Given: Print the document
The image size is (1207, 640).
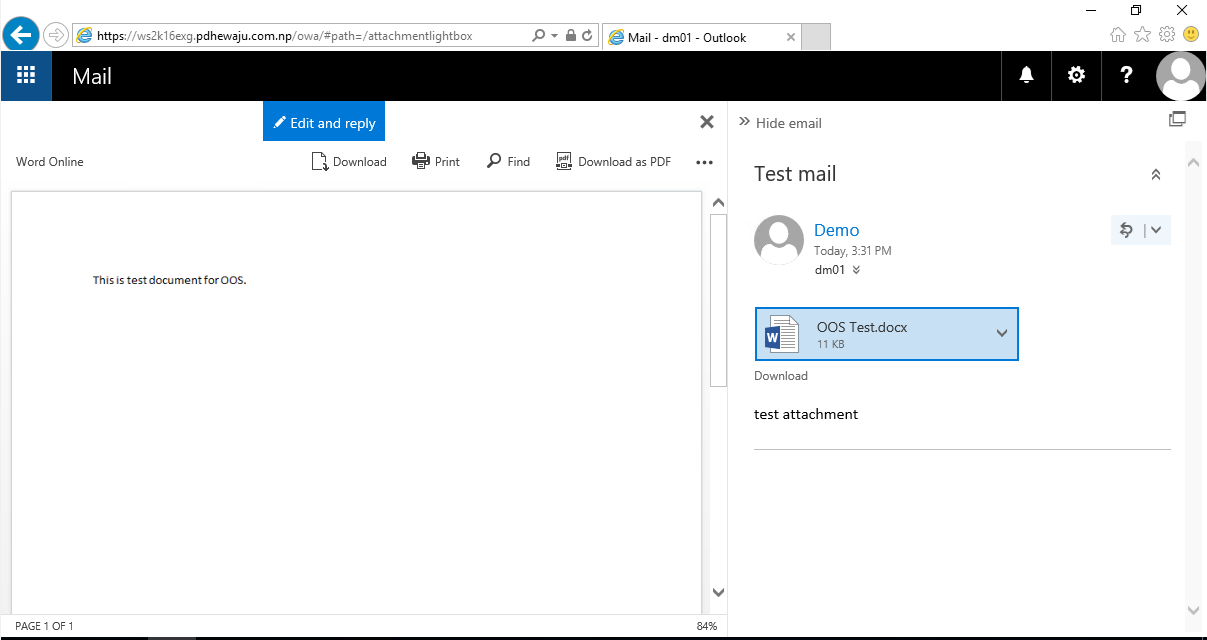Looking at the screenshot, I should coord(436,161).
